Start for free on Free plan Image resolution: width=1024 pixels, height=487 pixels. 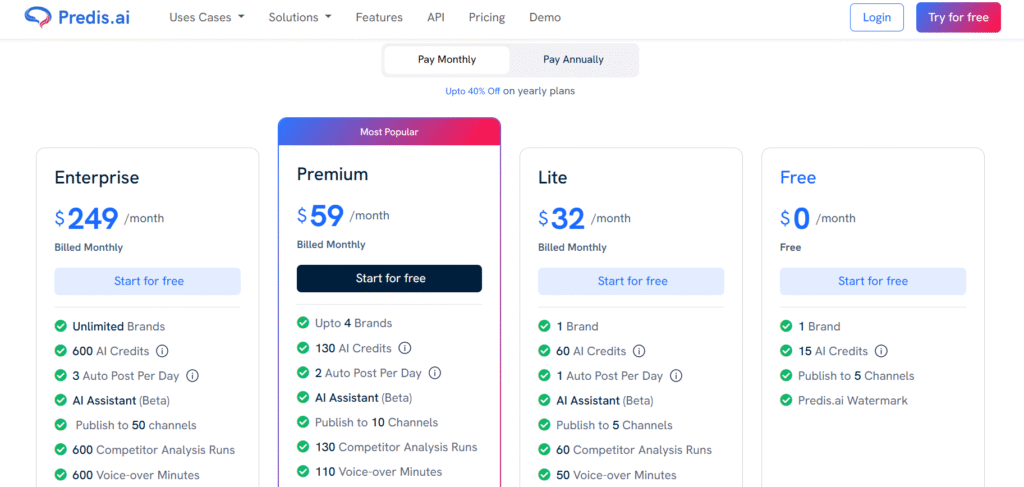[872, 281]
